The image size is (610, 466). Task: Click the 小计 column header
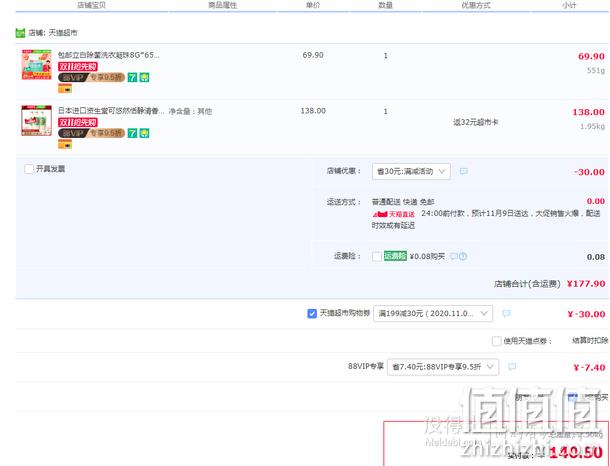tap(569, 5)
